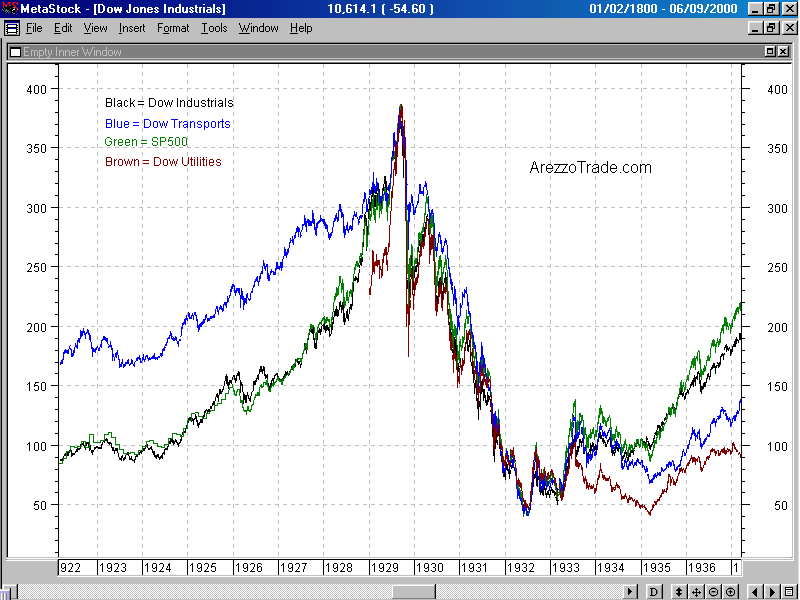
Task: Click the periodicity 'D' button in bottom toolbar
Action: pyautogui.click(x=654, y=592)
